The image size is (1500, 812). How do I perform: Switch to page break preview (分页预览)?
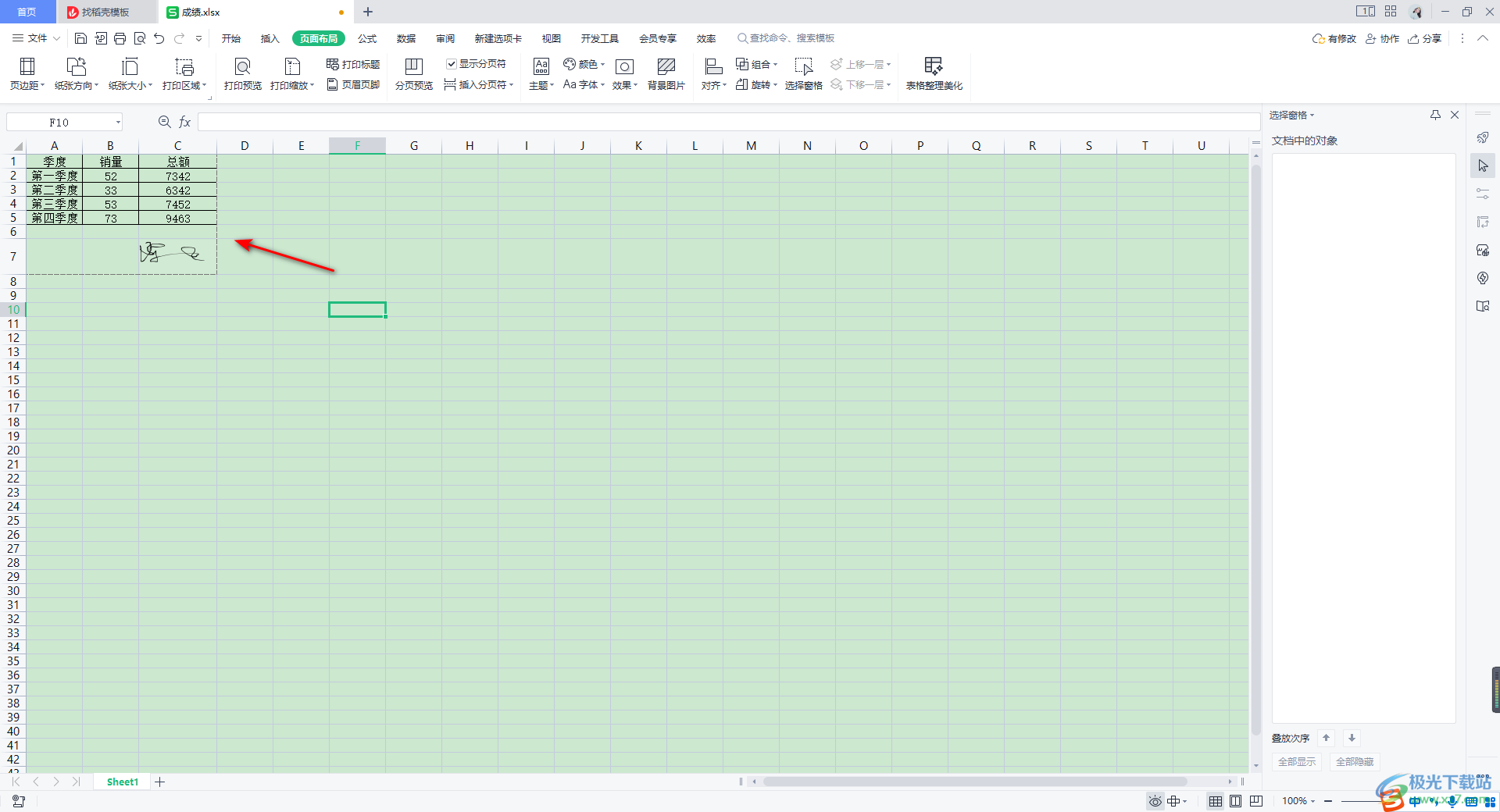pos(414,74)
